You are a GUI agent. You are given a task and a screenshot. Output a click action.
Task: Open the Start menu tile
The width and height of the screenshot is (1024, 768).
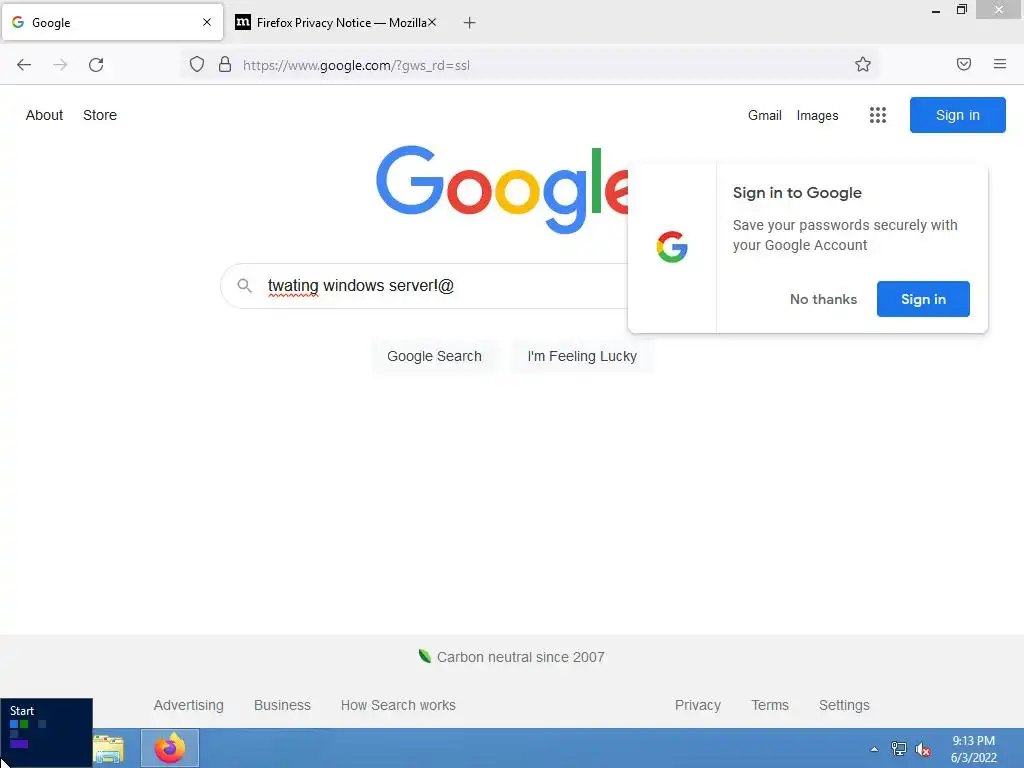pos(46,732)
